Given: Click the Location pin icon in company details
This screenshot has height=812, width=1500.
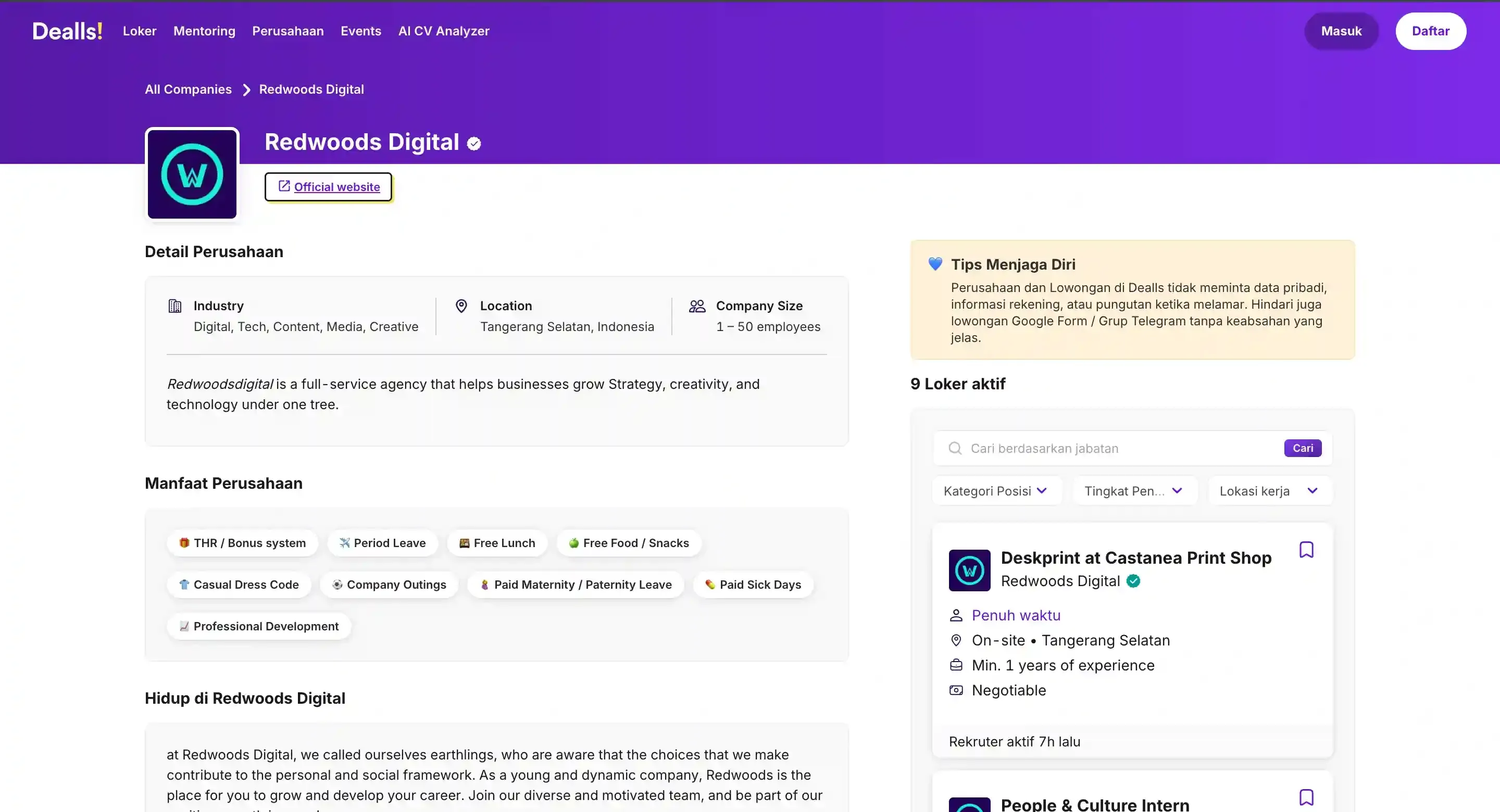Looking at the screenshot, I should pyautogui.click(x=461, y=306).
